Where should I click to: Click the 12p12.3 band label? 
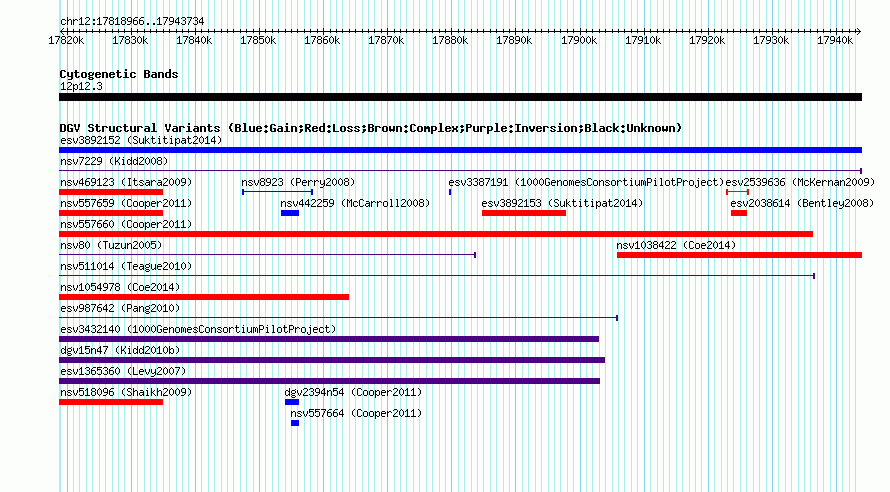81,86
